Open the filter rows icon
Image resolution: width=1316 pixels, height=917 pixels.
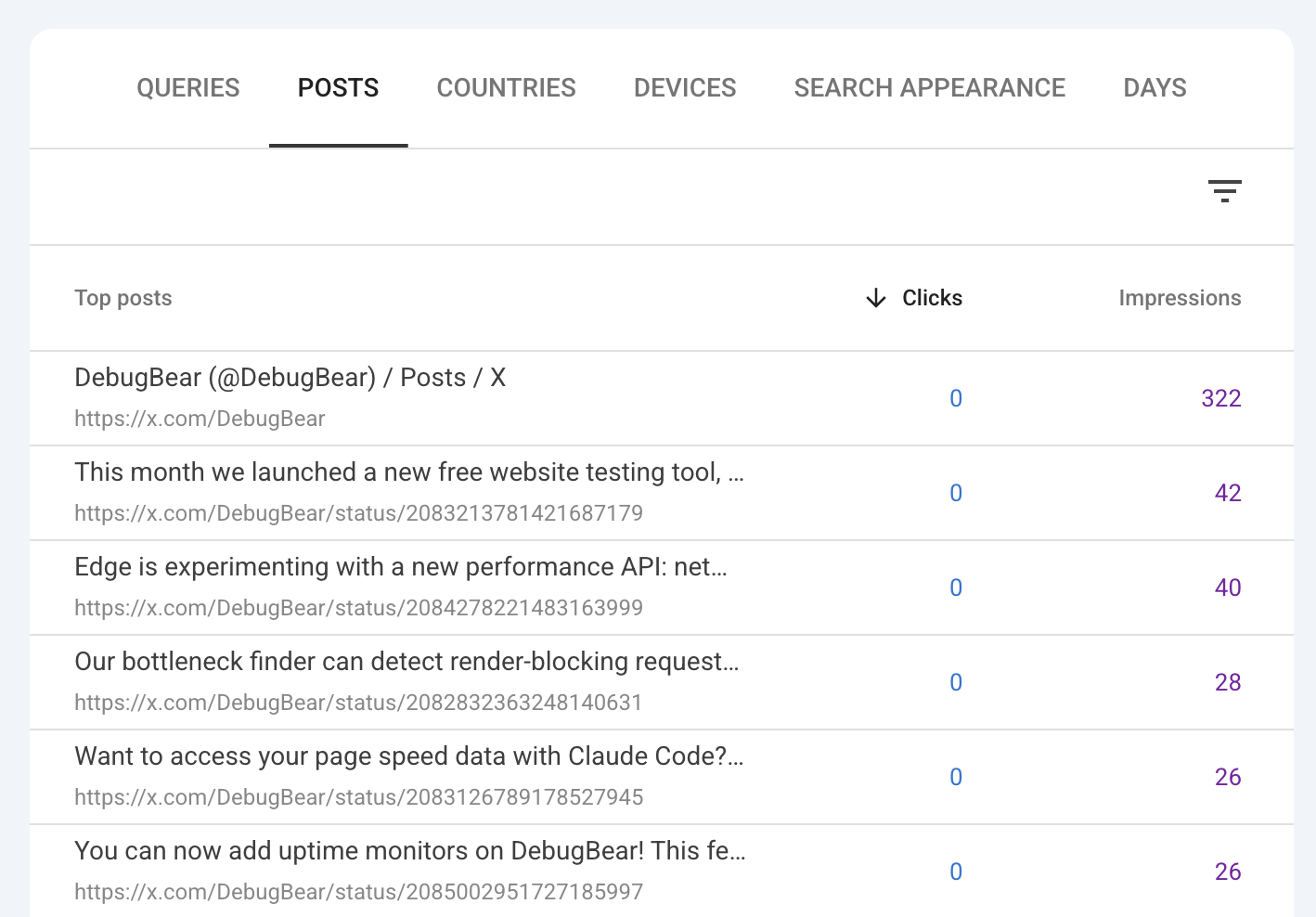click(1224, 191)
